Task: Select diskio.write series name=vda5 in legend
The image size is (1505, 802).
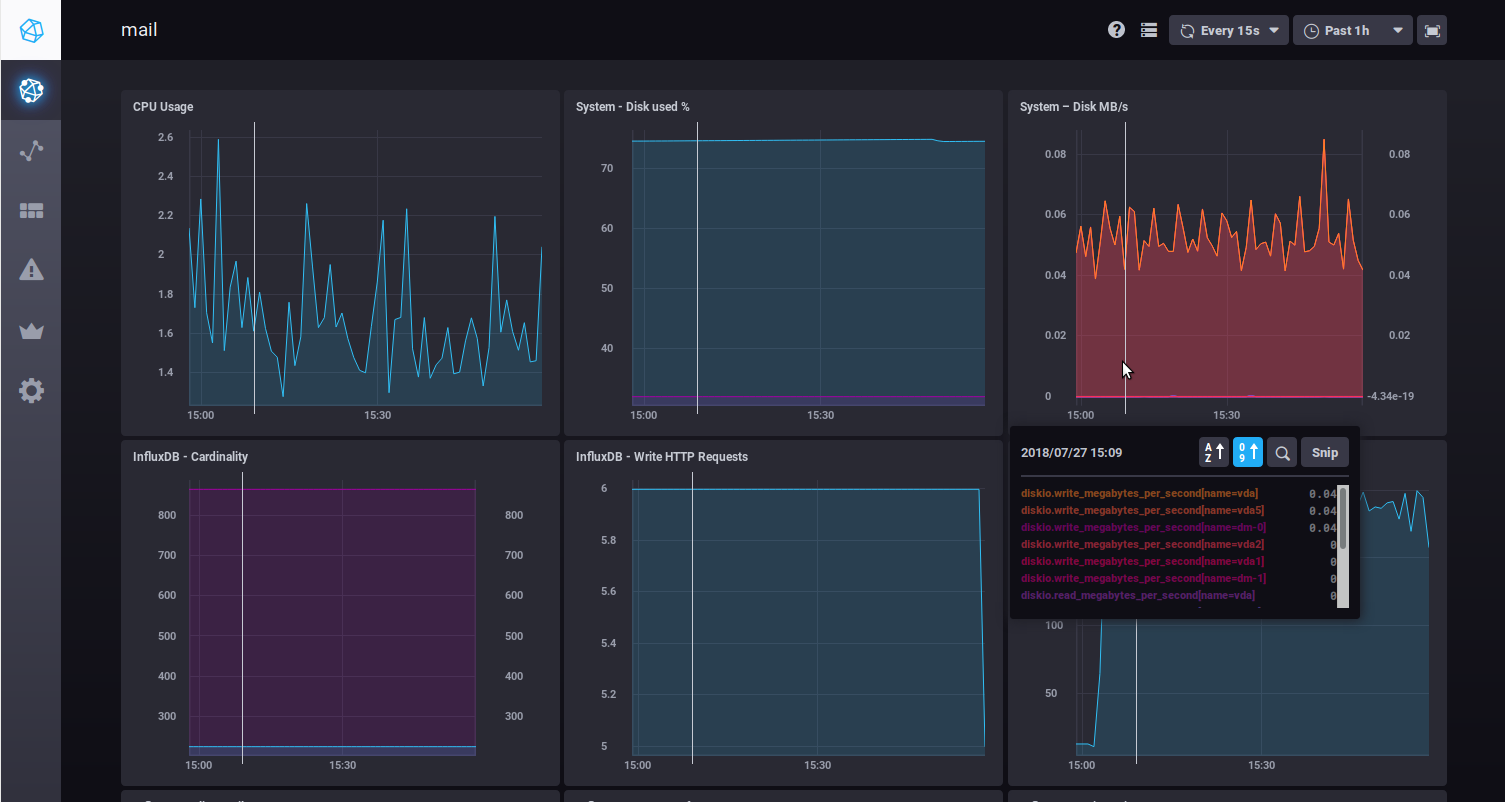Action: (1142, 511)
